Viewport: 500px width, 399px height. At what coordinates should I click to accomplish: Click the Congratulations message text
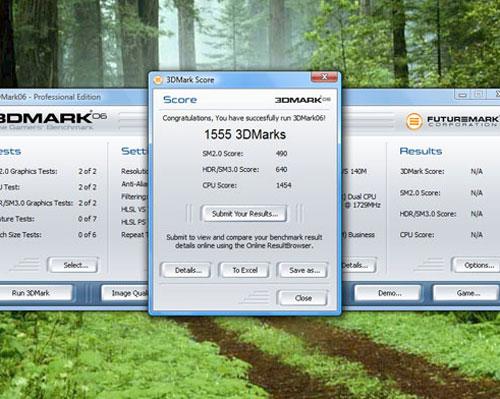click(244, 118)
